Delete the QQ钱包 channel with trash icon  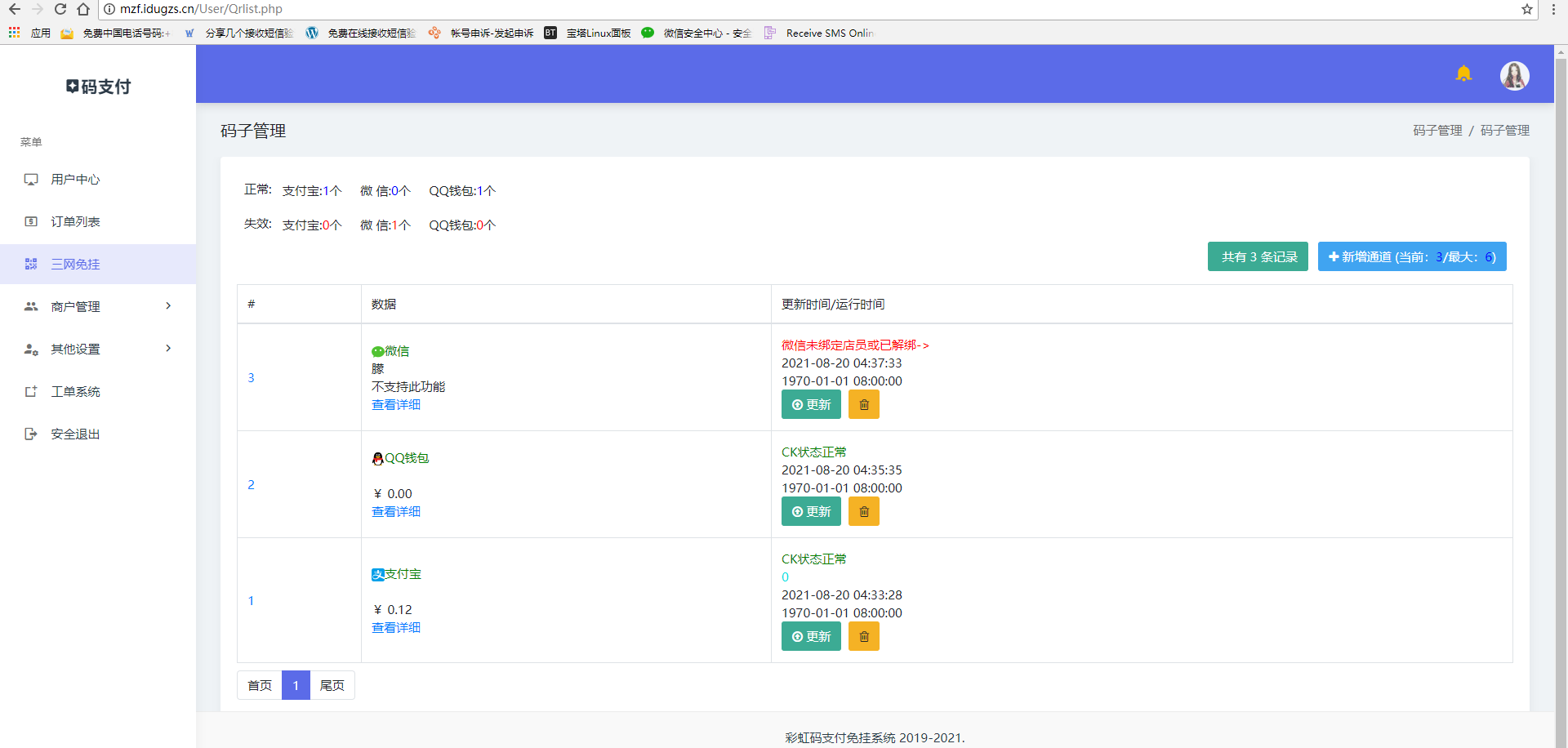(x=863, y=512)
